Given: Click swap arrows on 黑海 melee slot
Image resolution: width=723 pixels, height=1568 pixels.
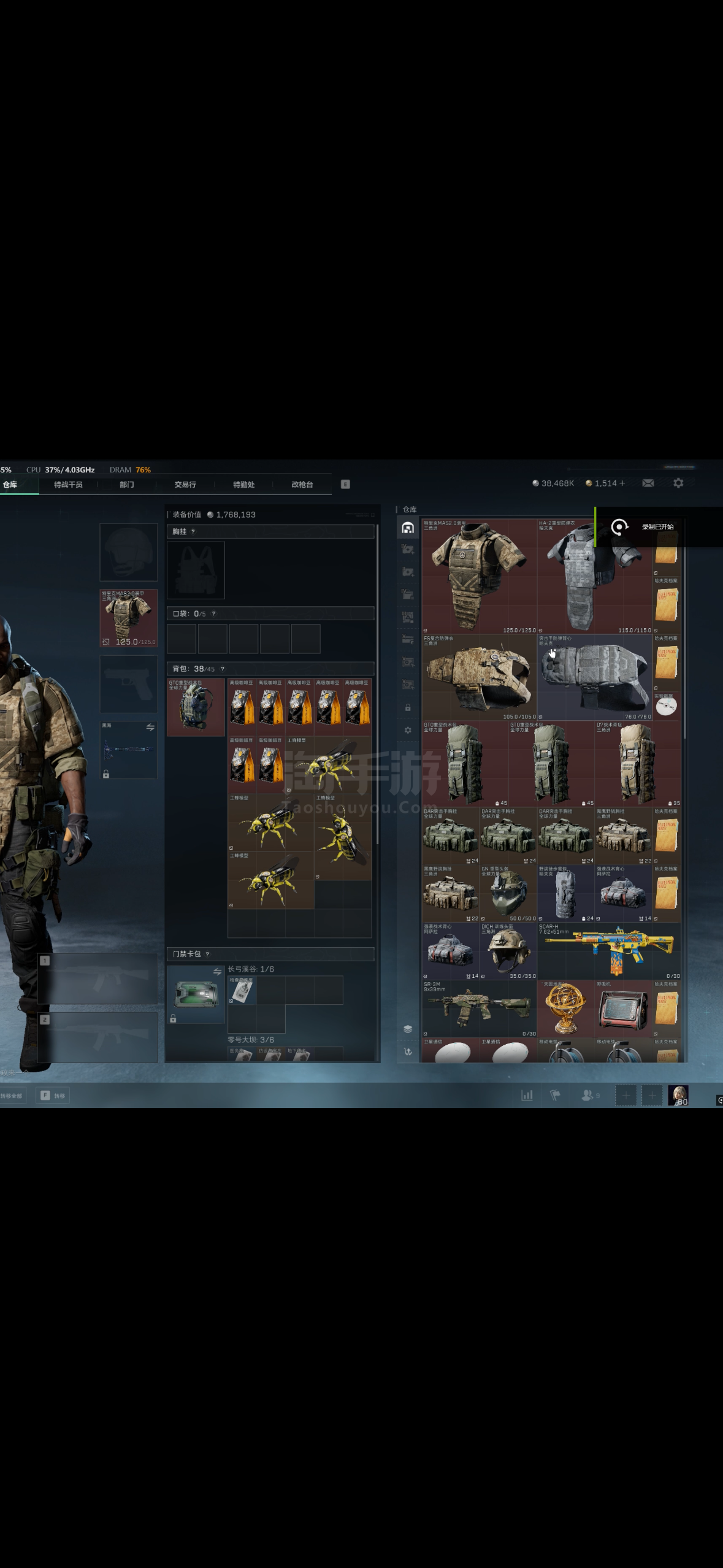Looking at the screenshot, I should coord(150,727).
